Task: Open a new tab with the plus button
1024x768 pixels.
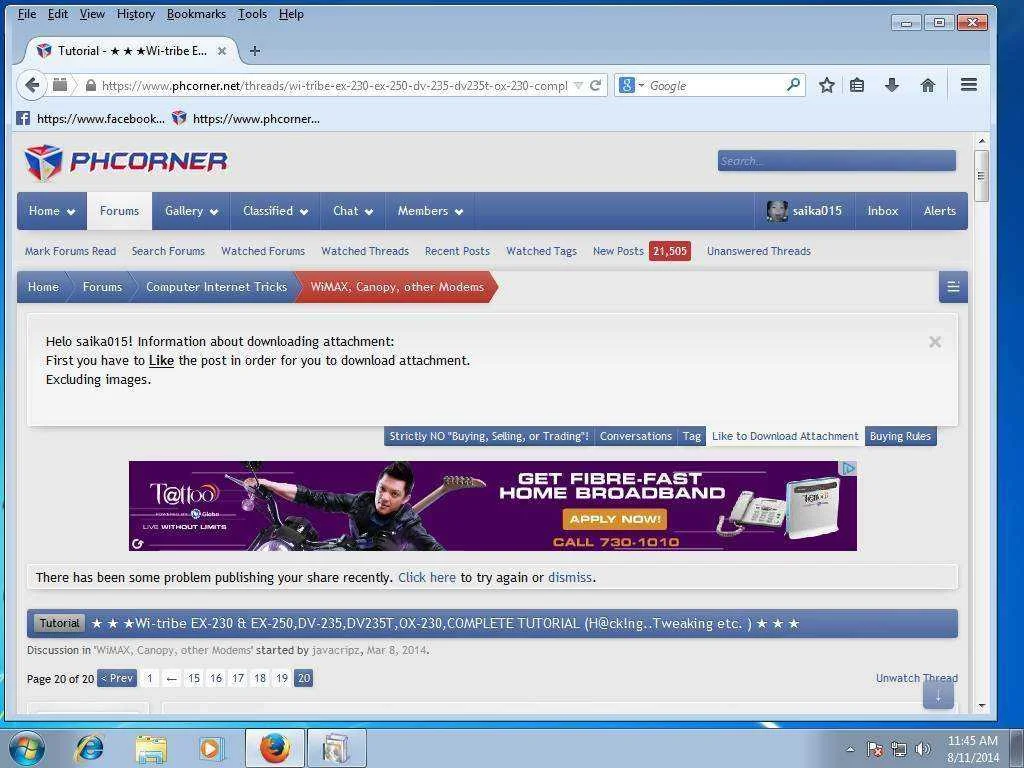Action: click(255, 51)
